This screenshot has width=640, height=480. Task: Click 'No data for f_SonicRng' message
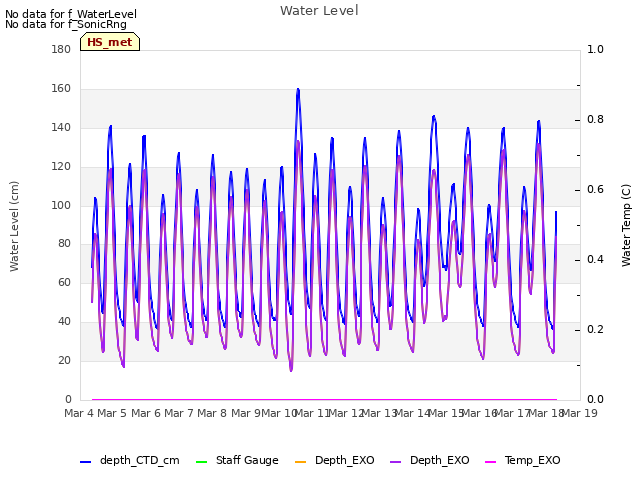[x=66, y=24]
